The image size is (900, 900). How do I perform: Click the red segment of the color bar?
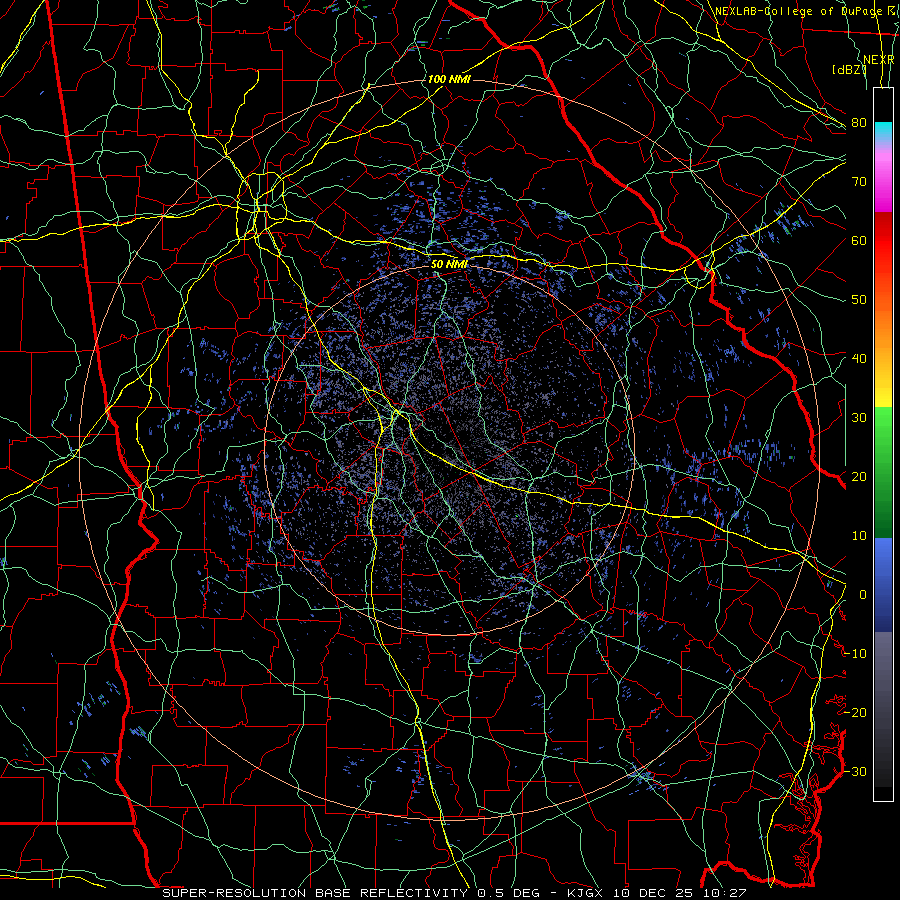coord(883,241)
